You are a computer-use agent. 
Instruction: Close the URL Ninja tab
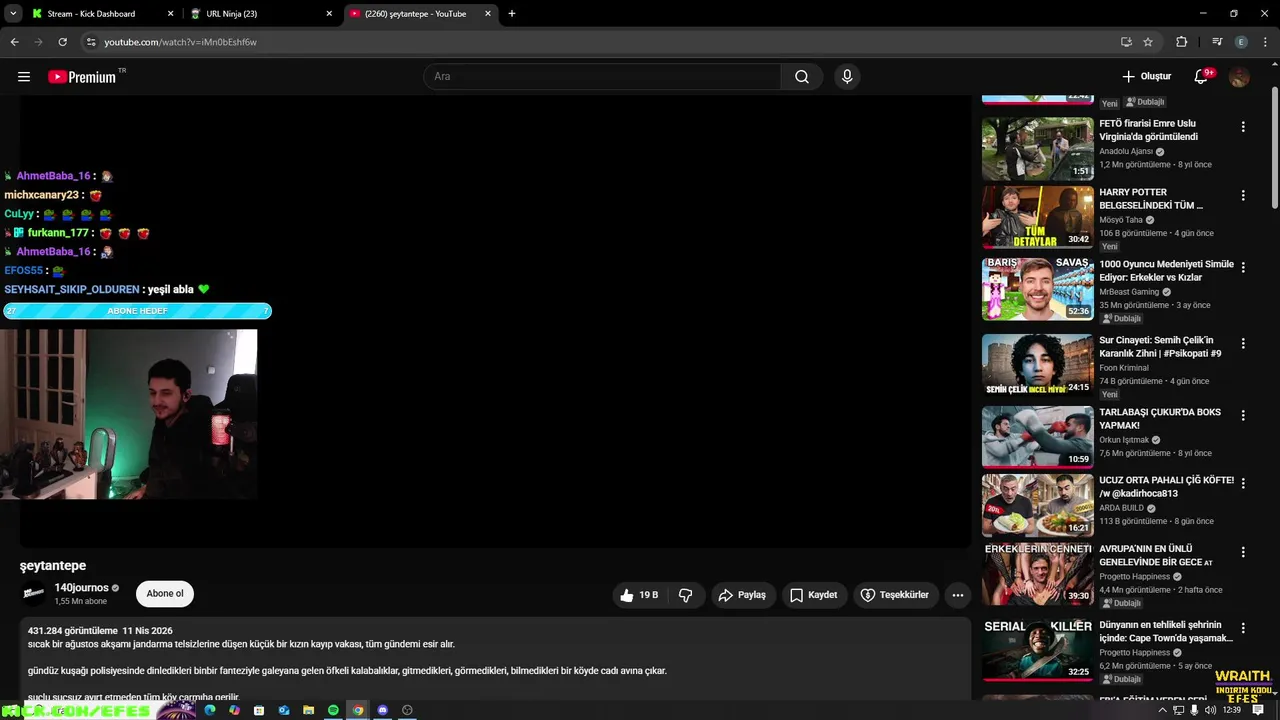tap(329, 14)
